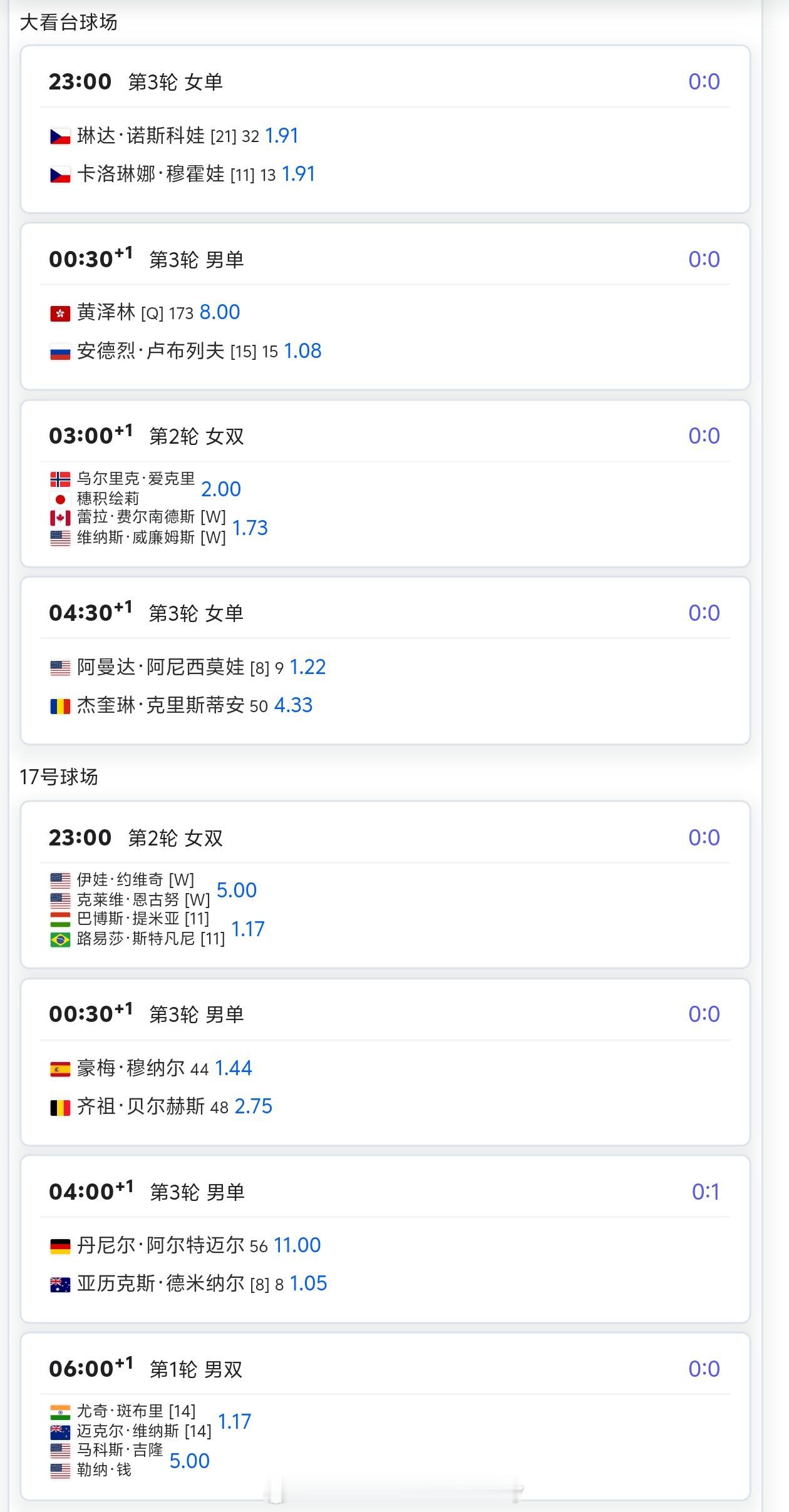The height and width of the screenshot is (1512, 789).
Task: Select the 4.33 odds for 杰奎琳·克里斯蒂安
Action: 294,705
